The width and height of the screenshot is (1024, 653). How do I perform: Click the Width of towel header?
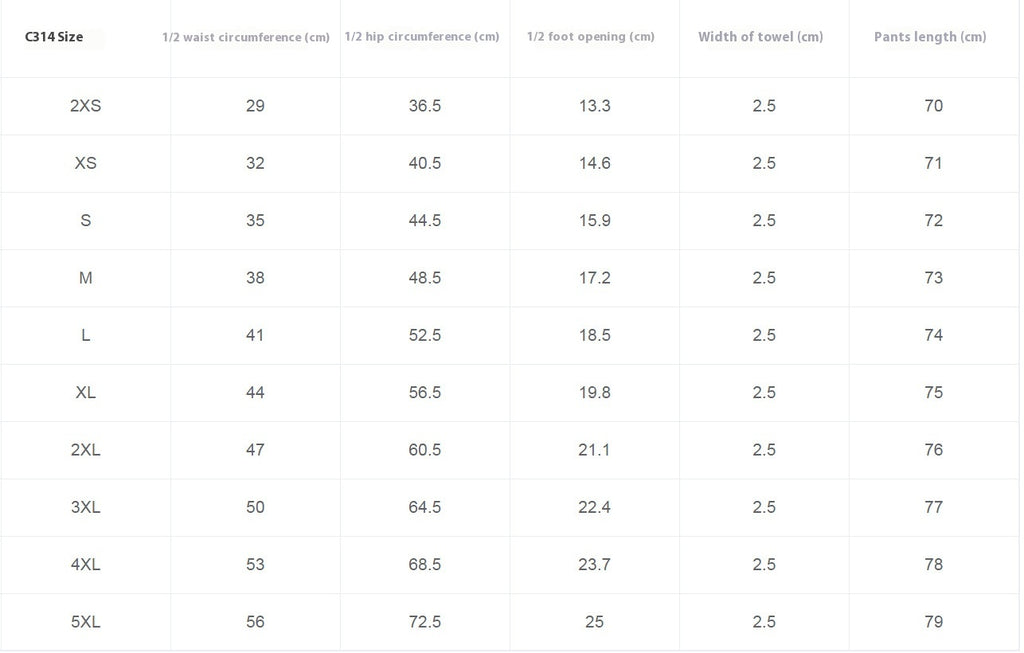pyautogui.click(x=761, y=37)
